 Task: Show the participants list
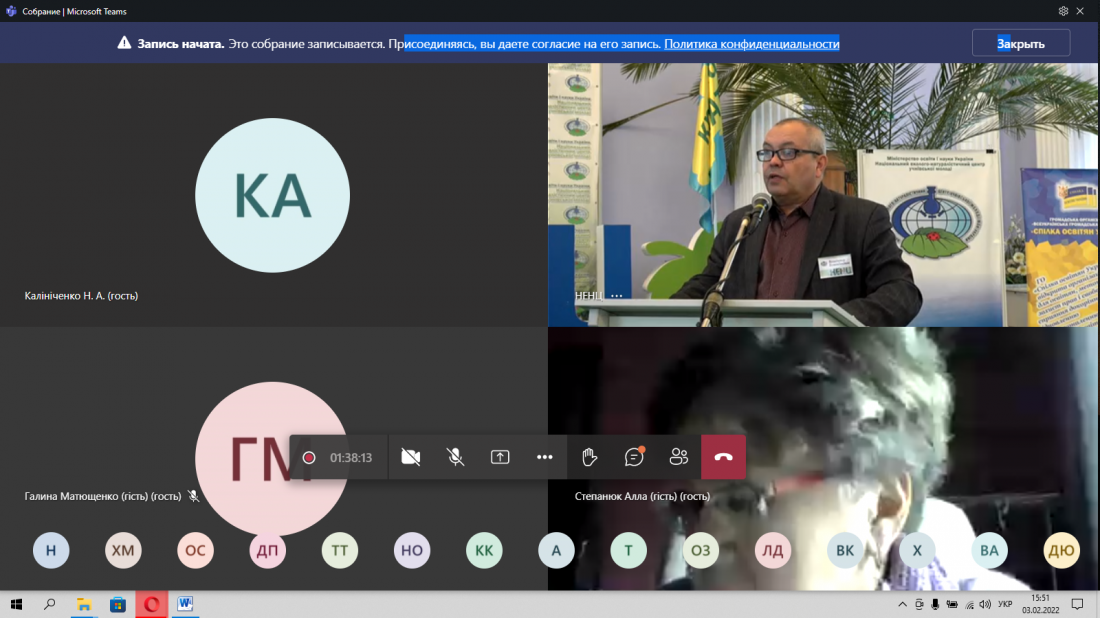point(678,457)
